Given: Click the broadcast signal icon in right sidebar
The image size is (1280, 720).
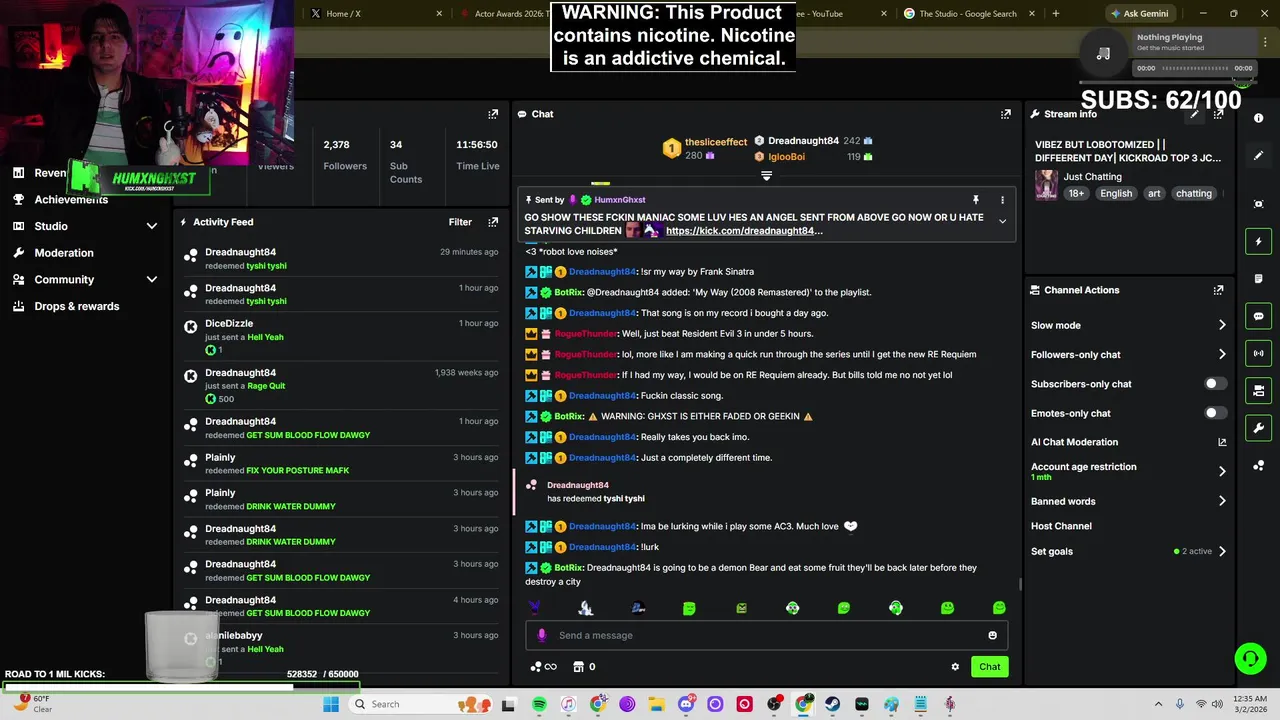Looking at the screenshot, I should (1258, 353).
